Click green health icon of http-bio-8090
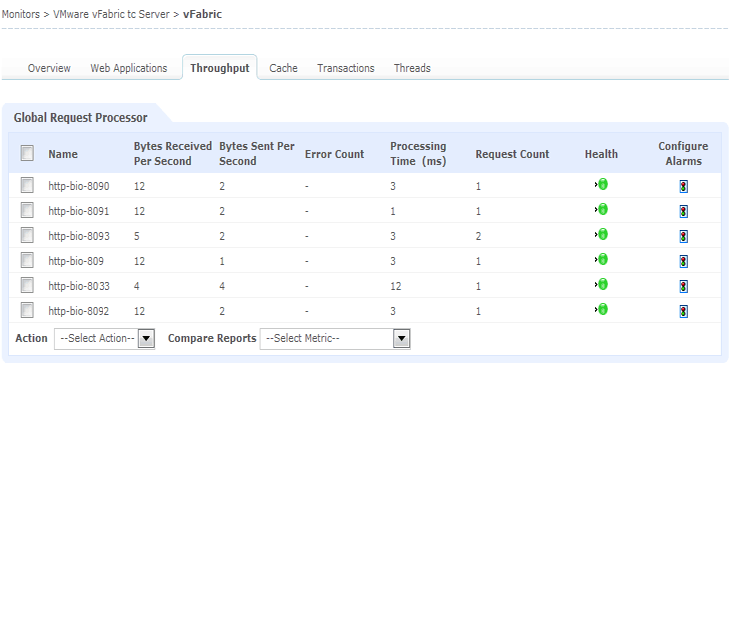This screenshot has height=630, width=731. point(602,184)
